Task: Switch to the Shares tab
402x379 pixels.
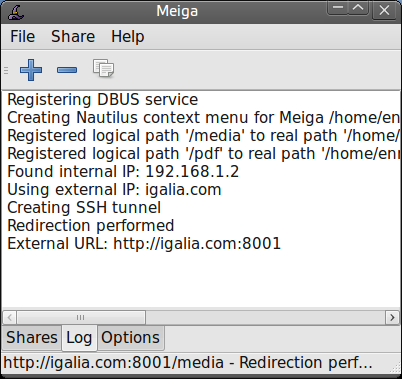Action: click(x=32, y=337)
